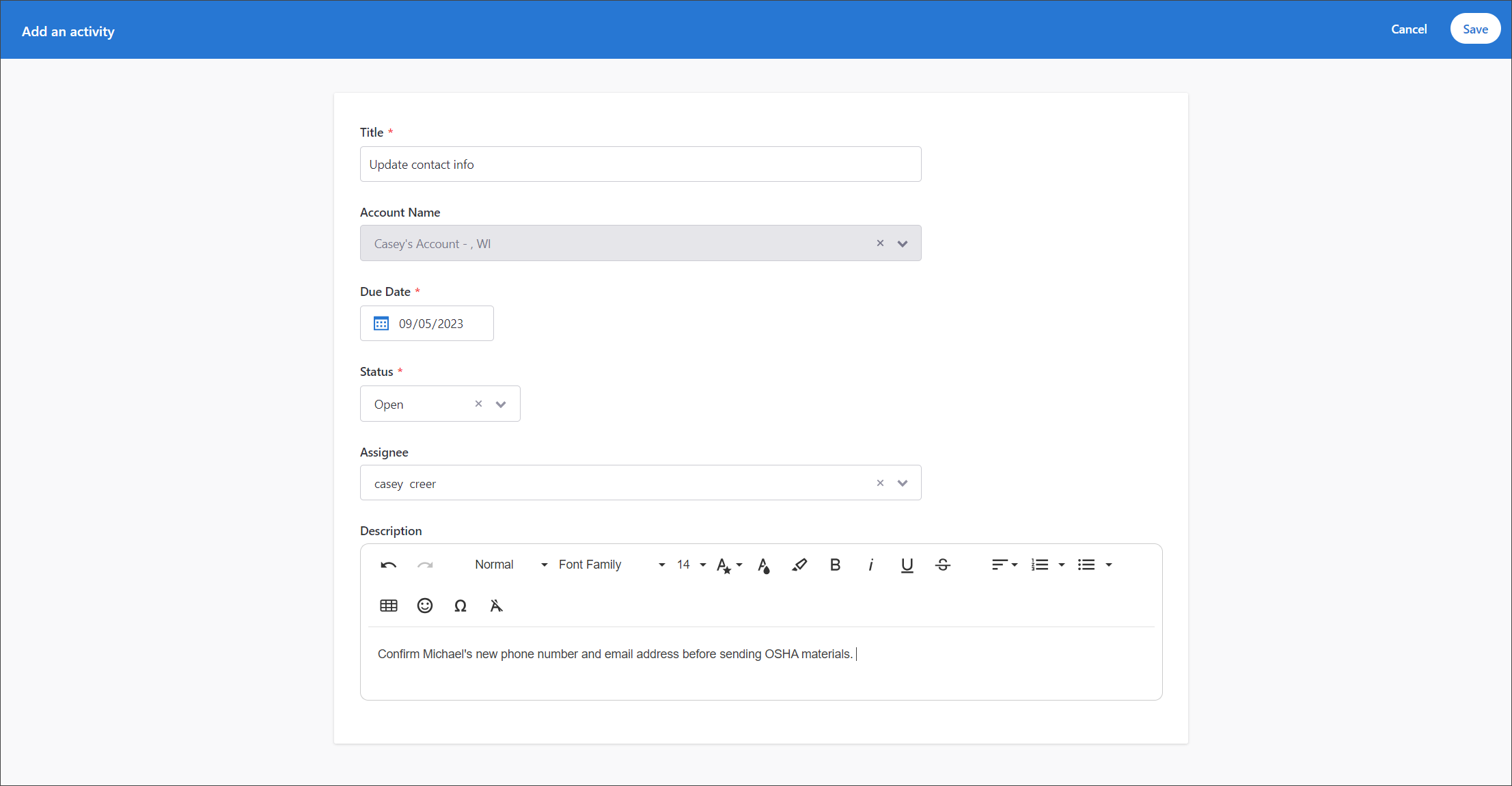Apply bold formatting to the description text

pos(835,565)
